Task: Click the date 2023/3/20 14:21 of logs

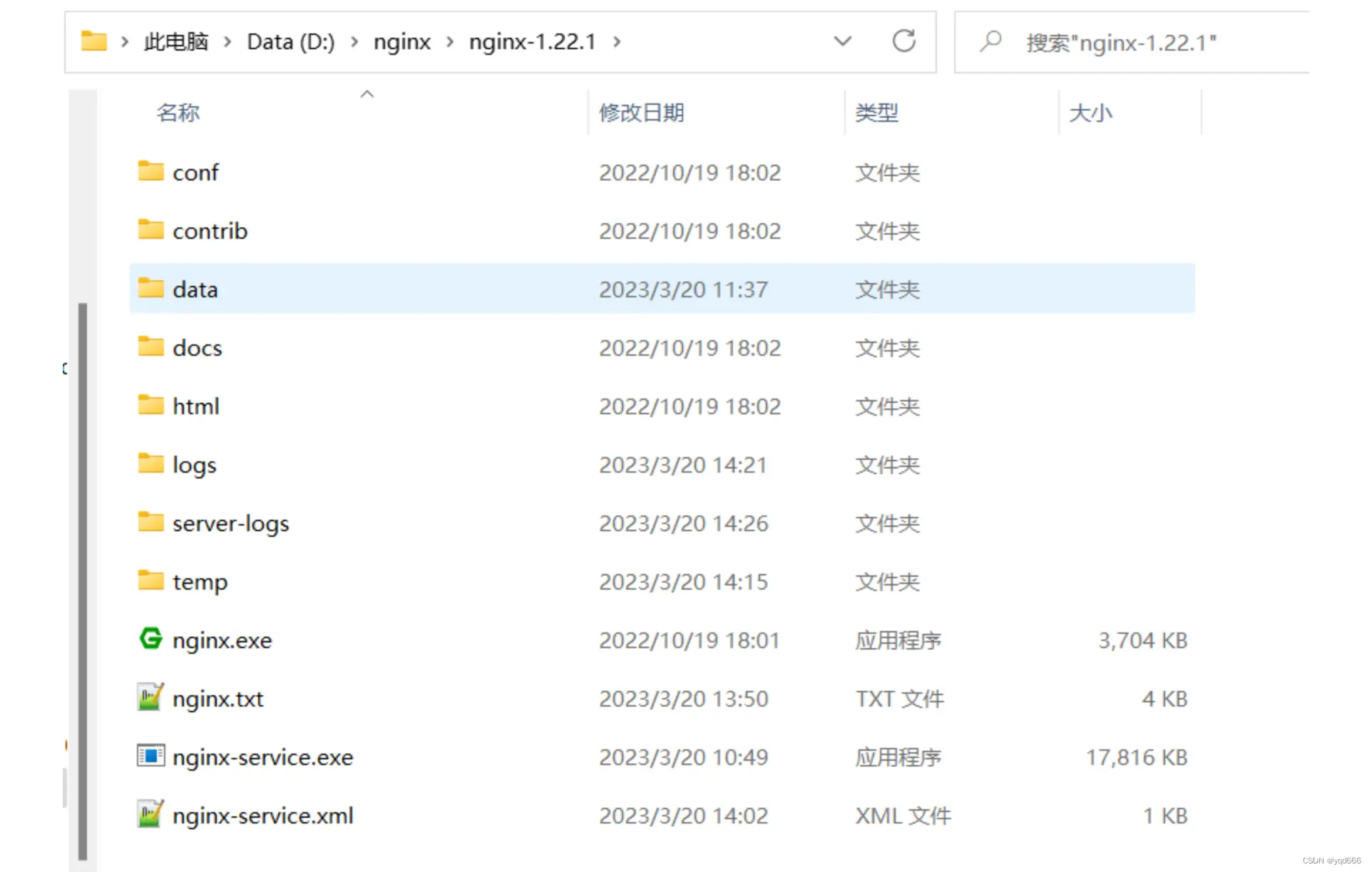Action: [682, 465]
